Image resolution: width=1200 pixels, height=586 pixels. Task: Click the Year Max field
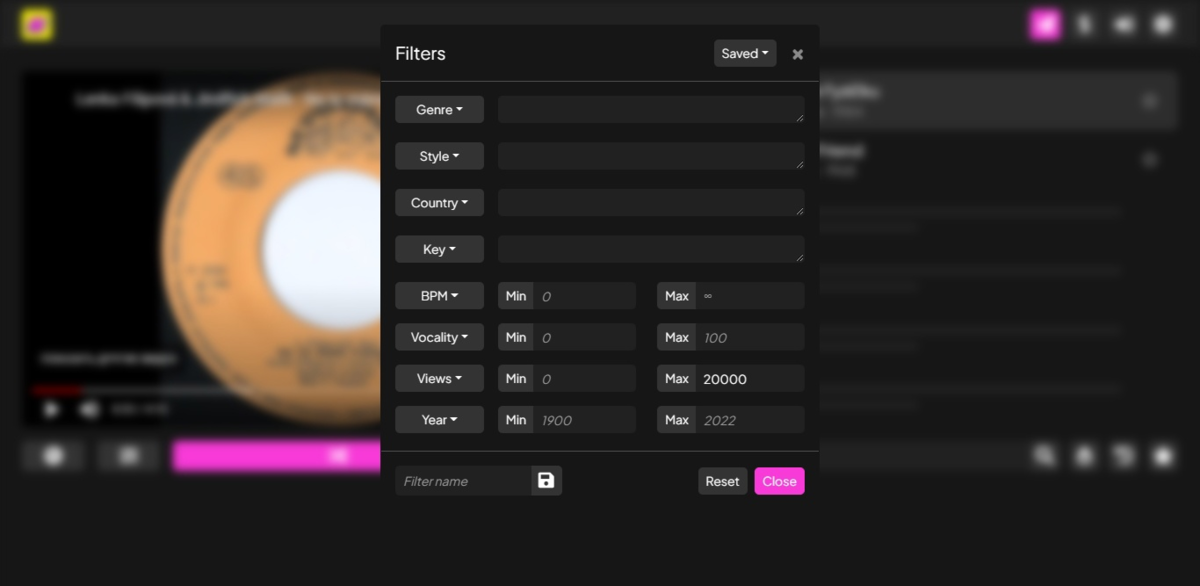pyautogui.click(x=750, y=420)
